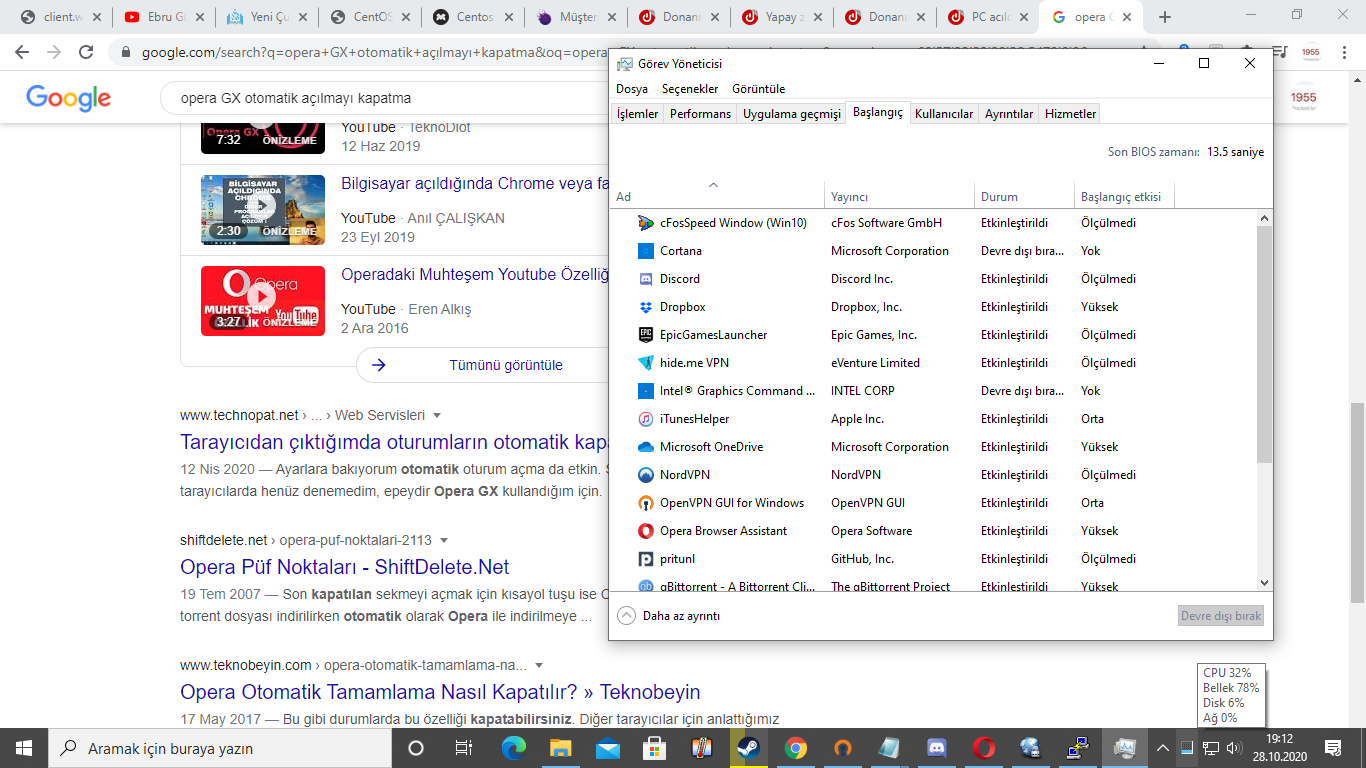Open the Mail app from taskbar
Viewport: 1366px width, 768px height.
pos(607,748)
